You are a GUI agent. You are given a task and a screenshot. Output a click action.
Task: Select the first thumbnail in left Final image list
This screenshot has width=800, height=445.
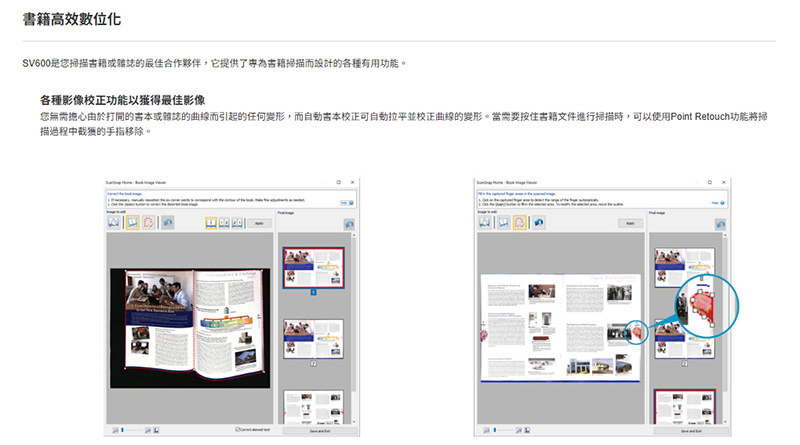[314, 268]
